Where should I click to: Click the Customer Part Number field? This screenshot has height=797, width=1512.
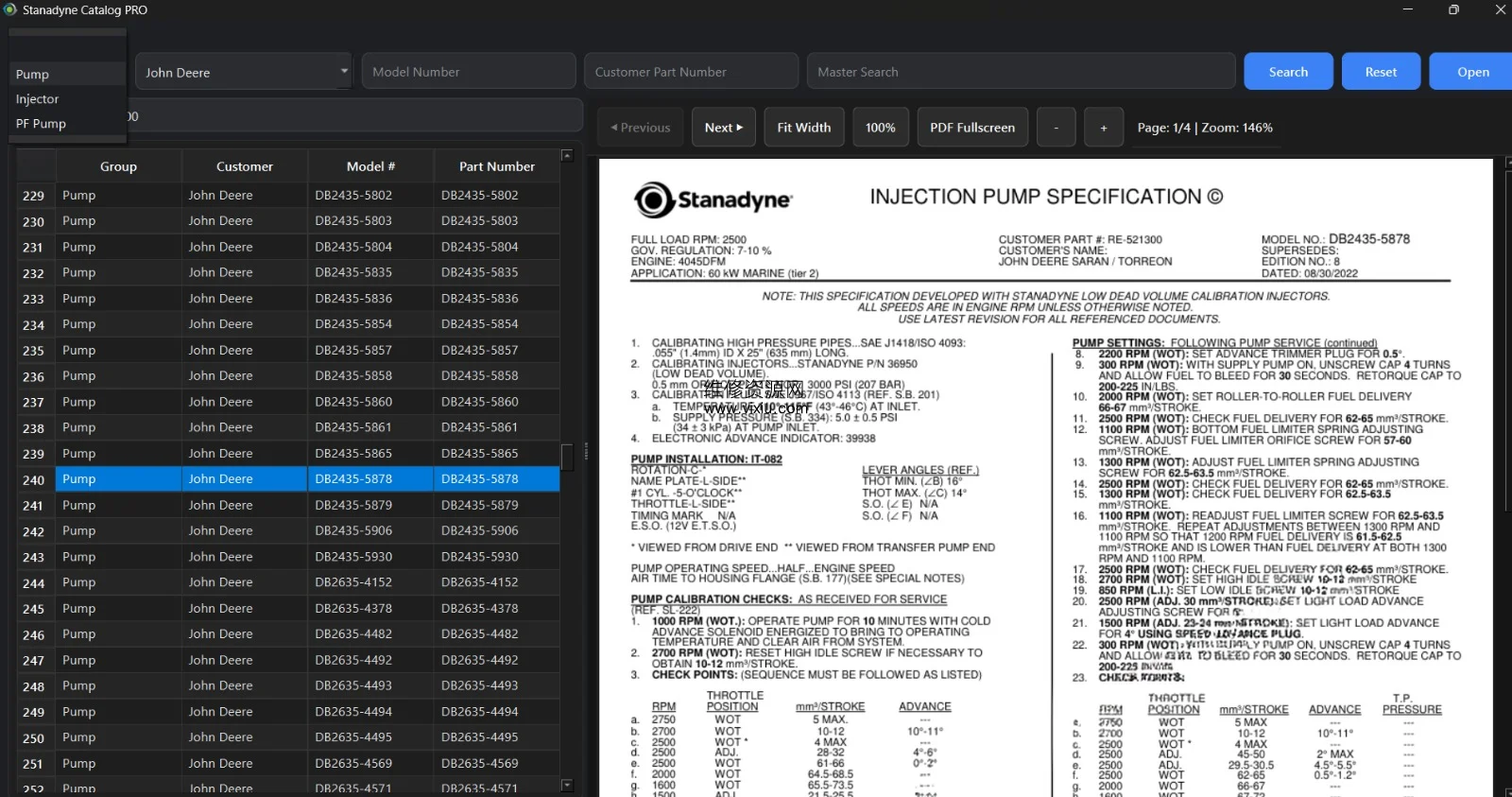692,72
